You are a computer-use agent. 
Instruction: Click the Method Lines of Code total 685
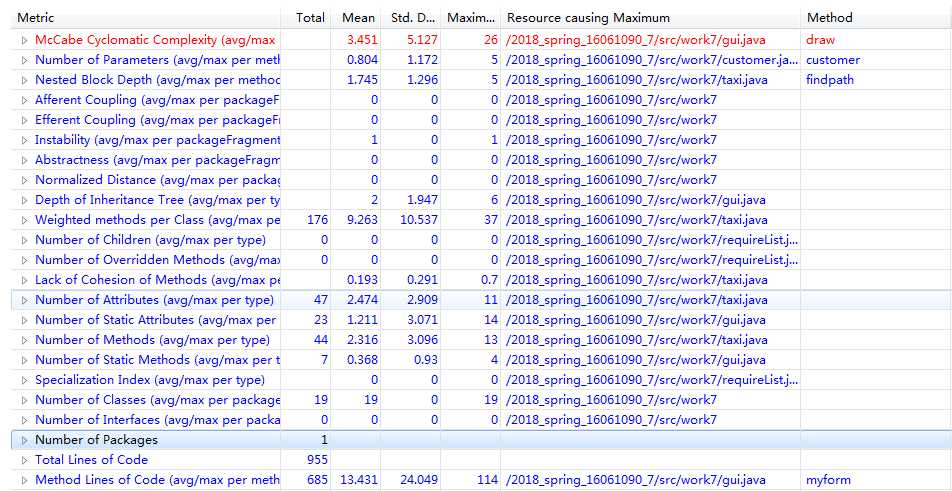(x=317, y=480)
